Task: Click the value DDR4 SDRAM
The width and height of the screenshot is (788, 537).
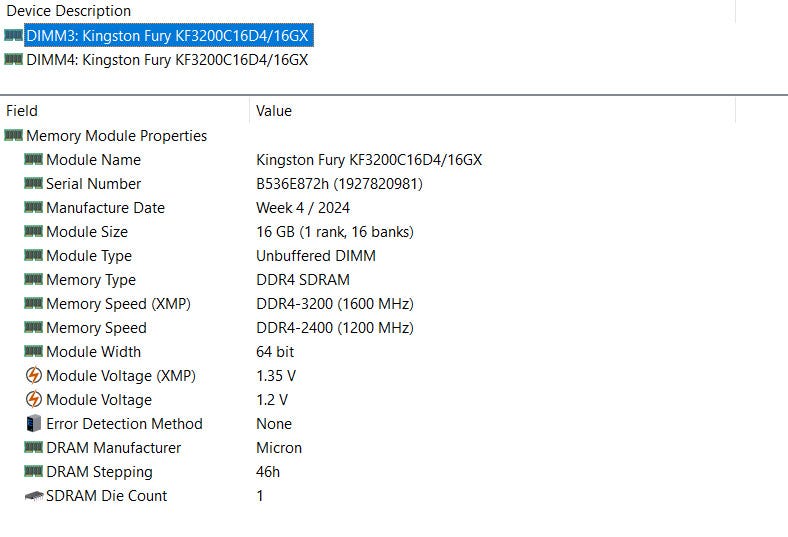Action: coord(303,280)
